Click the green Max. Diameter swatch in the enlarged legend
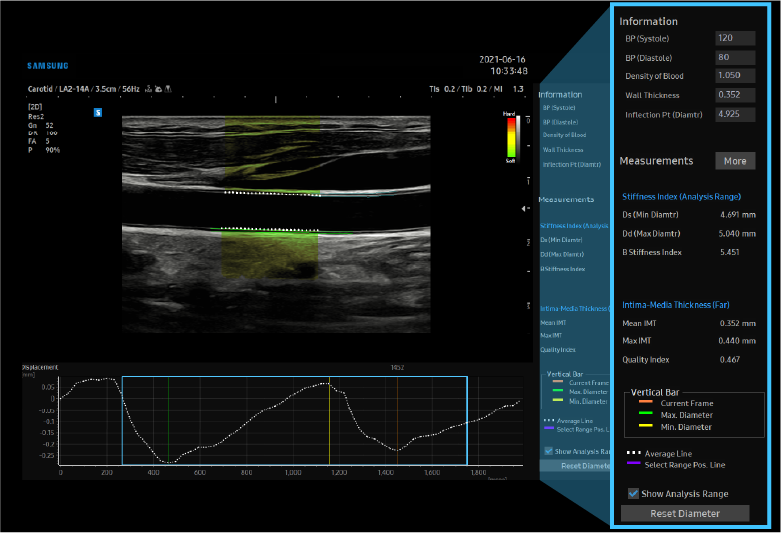This screenshot has height=533, width=781. point(648,415)
